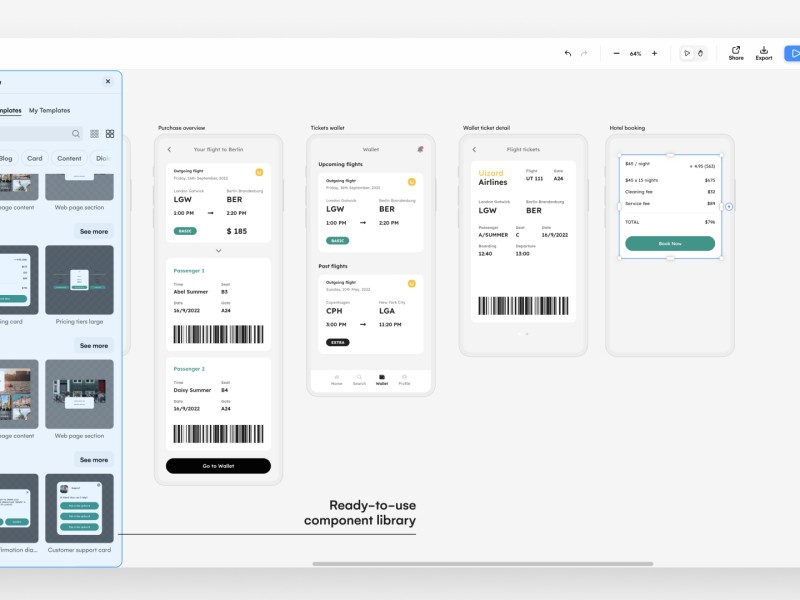
Task: Filter templates by Card chip
Action: tap(35, 158)
